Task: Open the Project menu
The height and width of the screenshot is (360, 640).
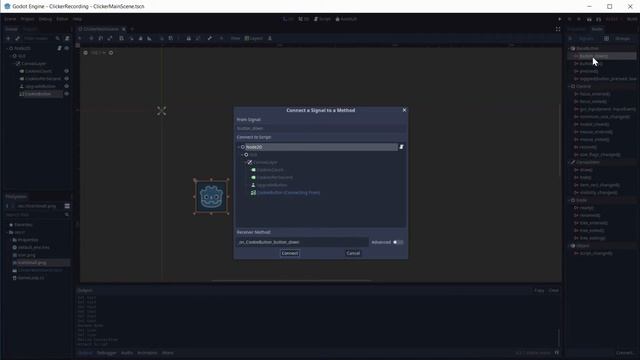Action: tap(27, 19)
